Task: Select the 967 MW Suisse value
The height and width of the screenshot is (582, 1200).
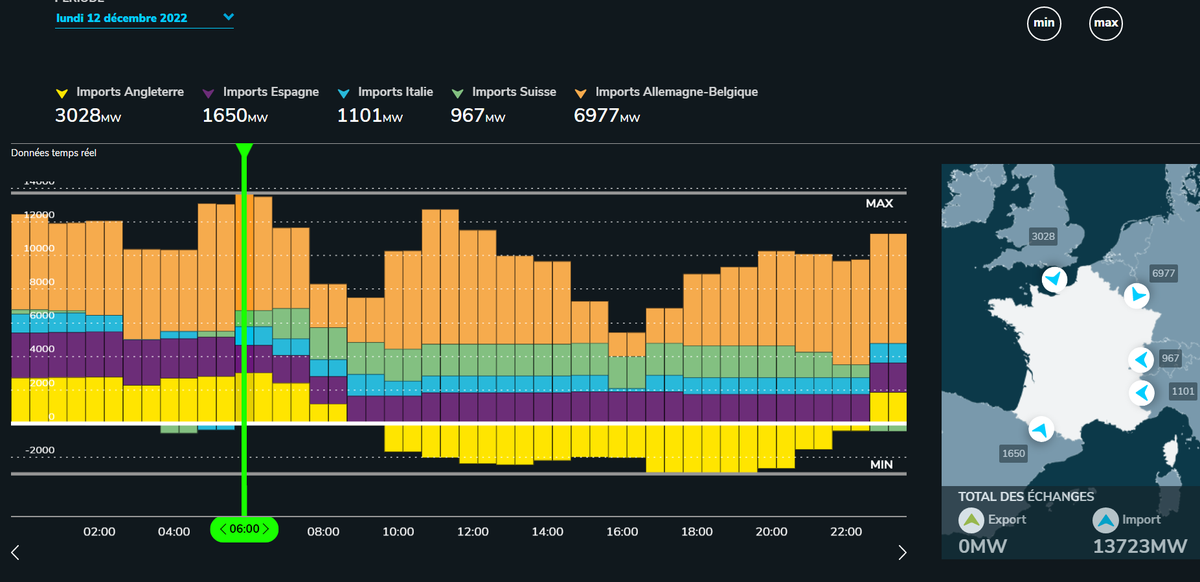Action: [478, 115]
